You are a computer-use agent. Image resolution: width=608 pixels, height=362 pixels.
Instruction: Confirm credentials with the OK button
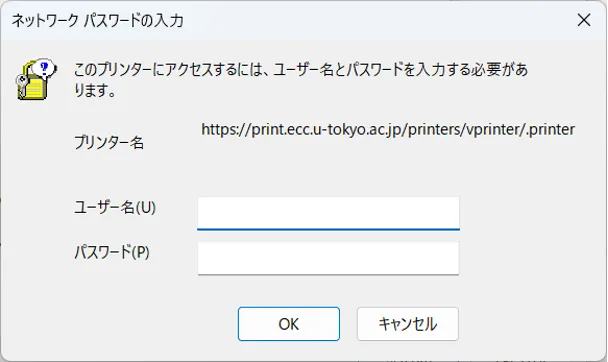click(x=289, y=324)
